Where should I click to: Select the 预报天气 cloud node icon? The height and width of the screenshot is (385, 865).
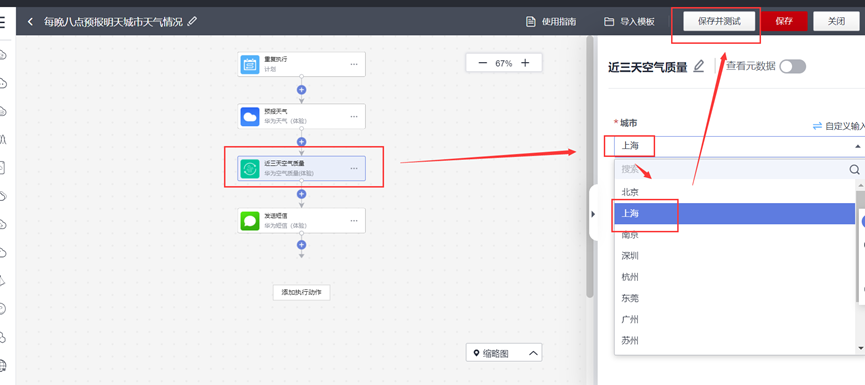pos(250,116)
